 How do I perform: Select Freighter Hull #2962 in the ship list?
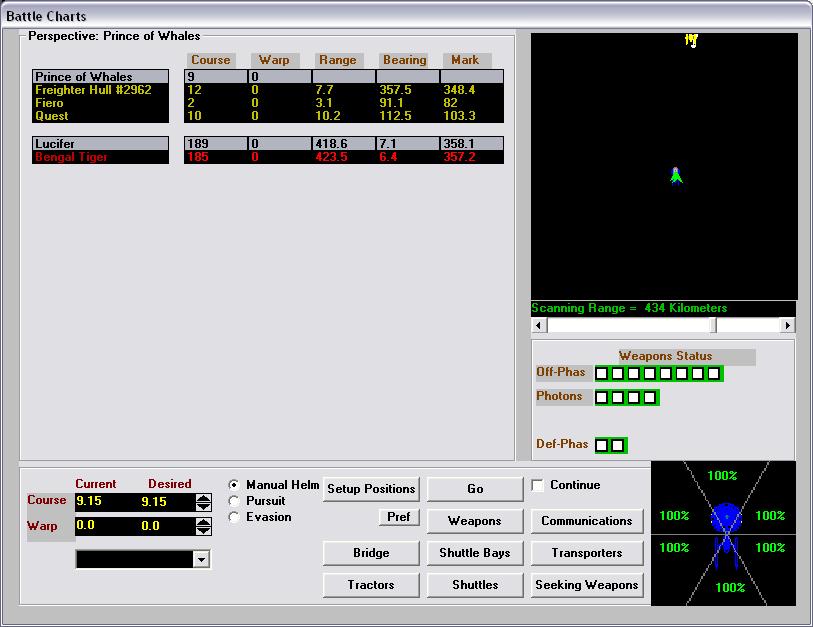tap(101, 90)
